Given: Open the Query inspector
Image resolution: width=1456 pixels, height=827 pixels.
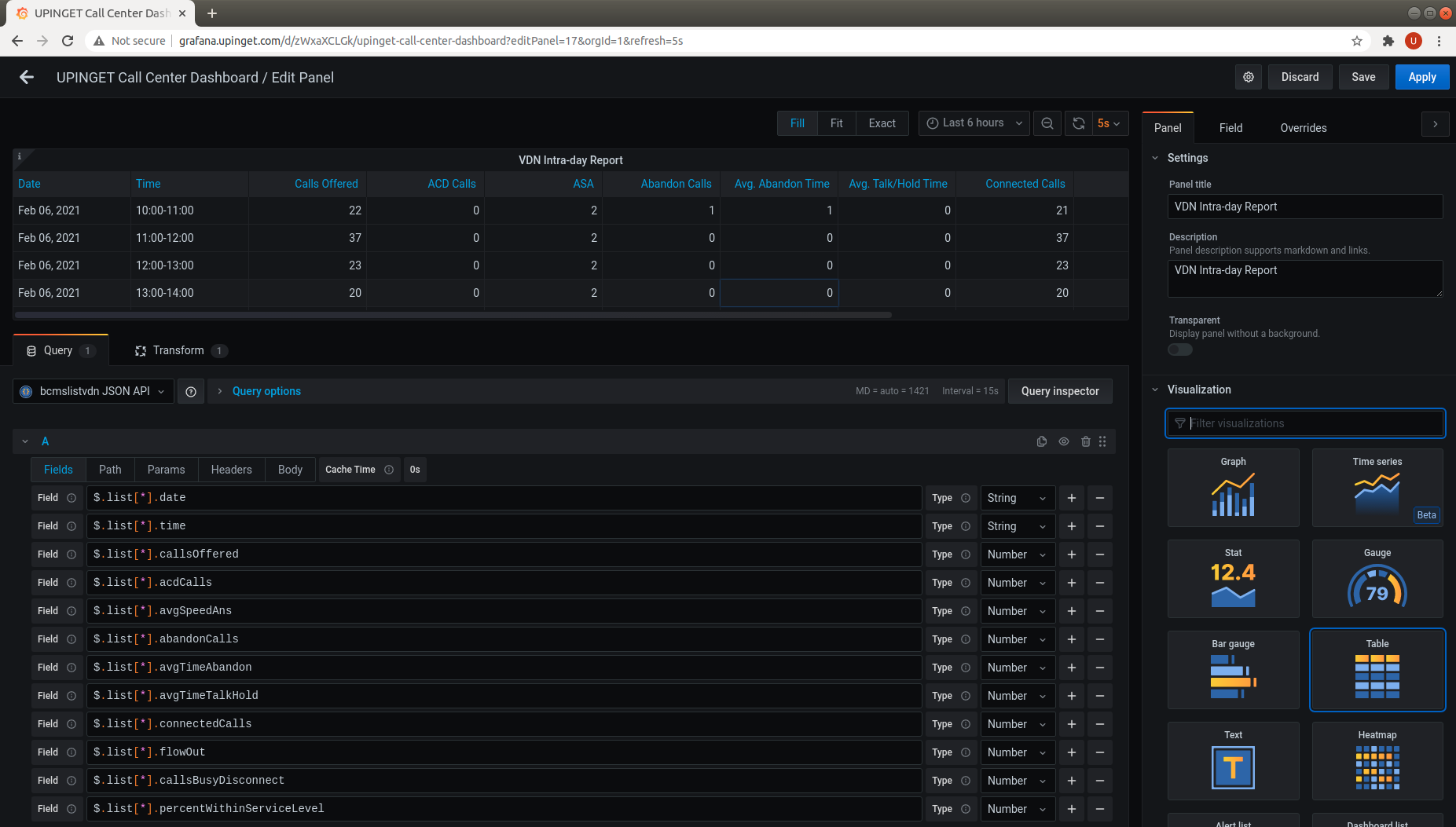Looking at the screenshot, I should (x=1059, y=391).
